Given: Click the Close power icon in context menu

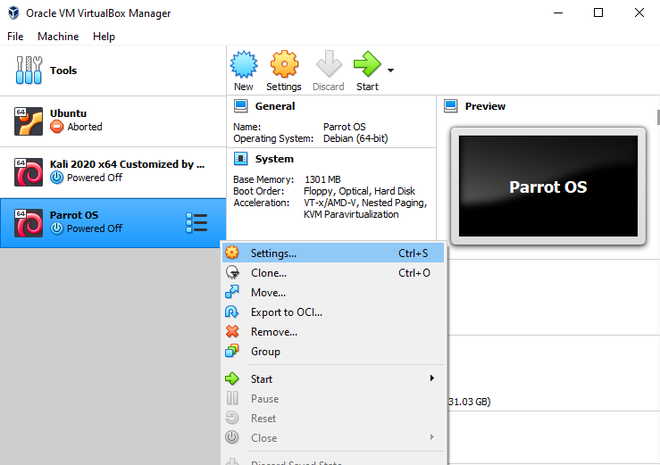Looking at the screenshot, I should [x=232, y=437].
